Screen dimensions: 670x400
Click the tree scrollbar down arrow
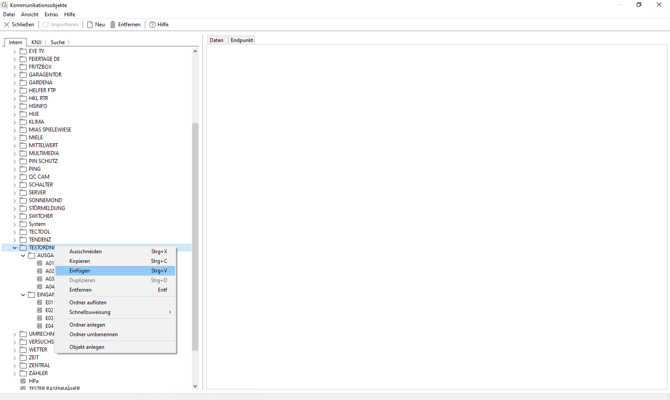click(195, 386)
